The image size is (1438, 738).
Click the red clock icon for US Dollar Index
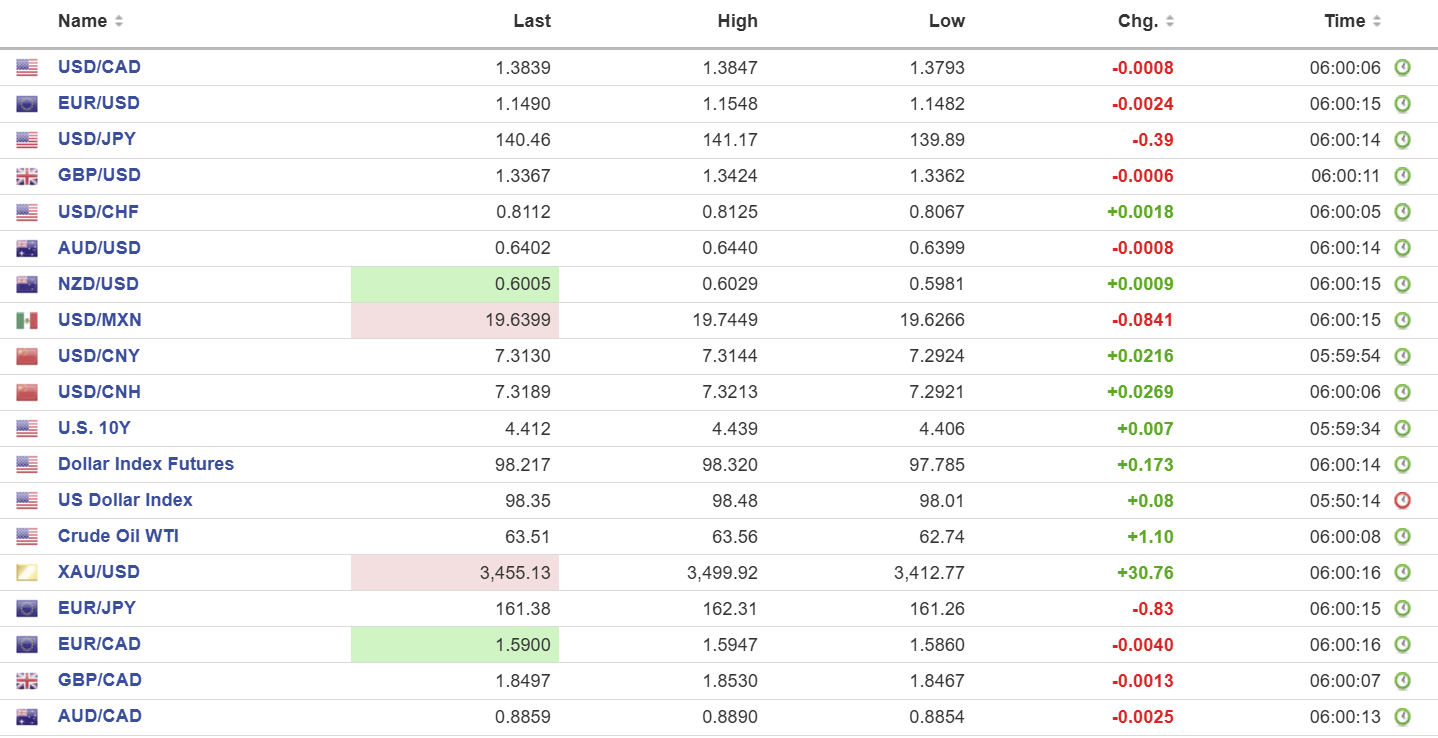[1402, 500]
